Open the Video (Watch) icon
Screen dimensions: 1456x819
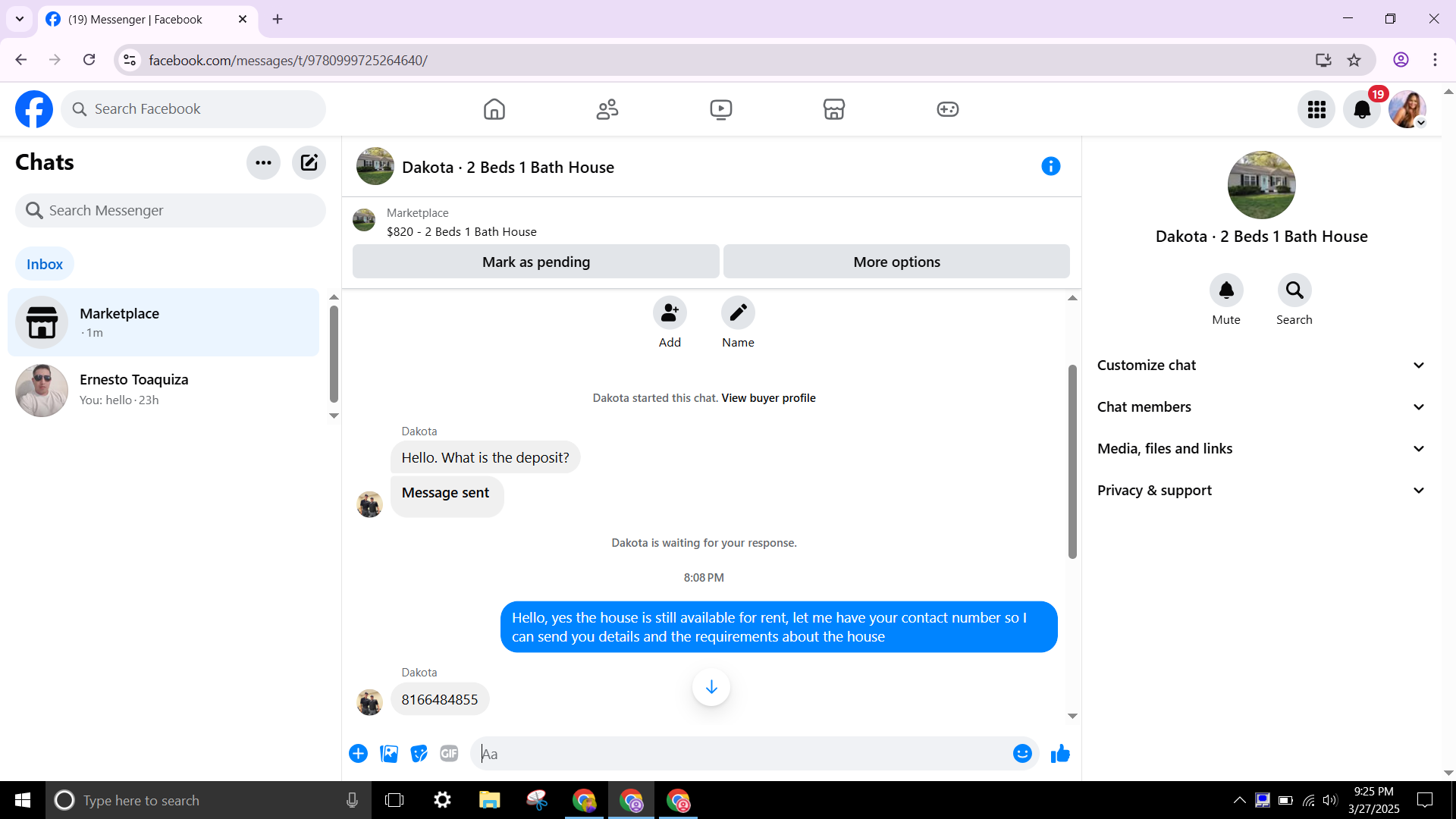point(721,109)
